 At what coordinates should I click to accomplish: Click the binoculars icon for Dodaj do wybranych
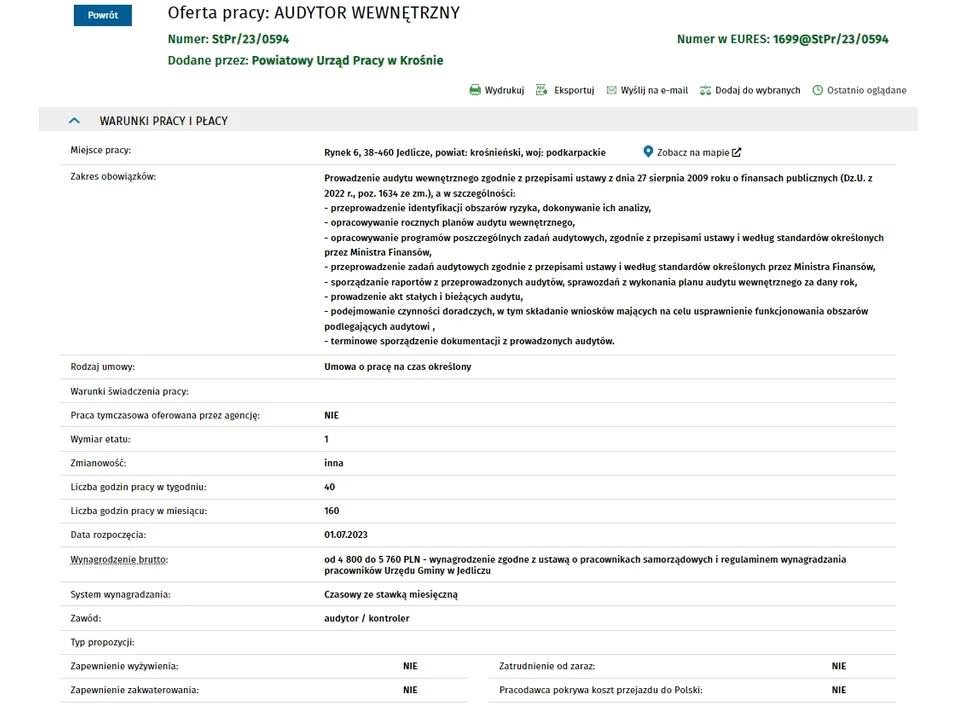tap(705, 90)
